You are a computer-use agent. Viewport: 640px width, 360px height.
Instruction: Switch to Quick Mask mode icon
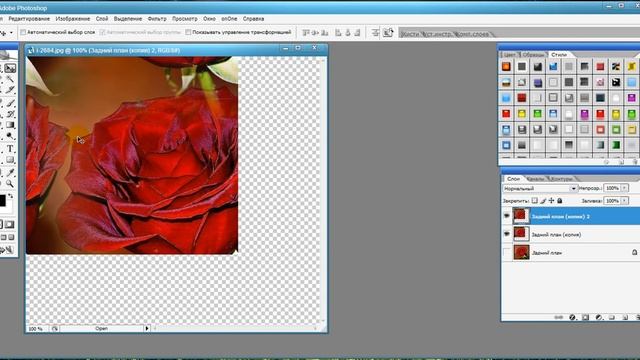pyautogui.click(x=10, y=224)
